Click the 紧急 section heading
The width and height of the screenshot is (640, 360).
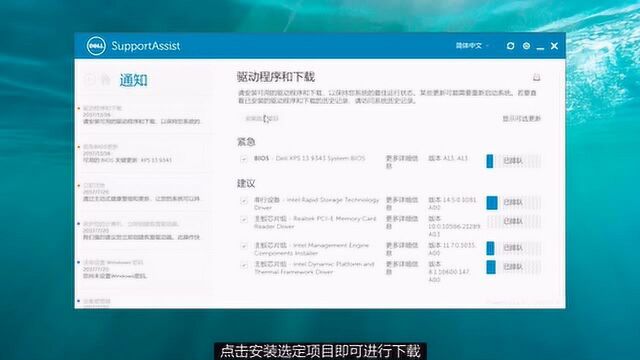click(x=246, y=142)
